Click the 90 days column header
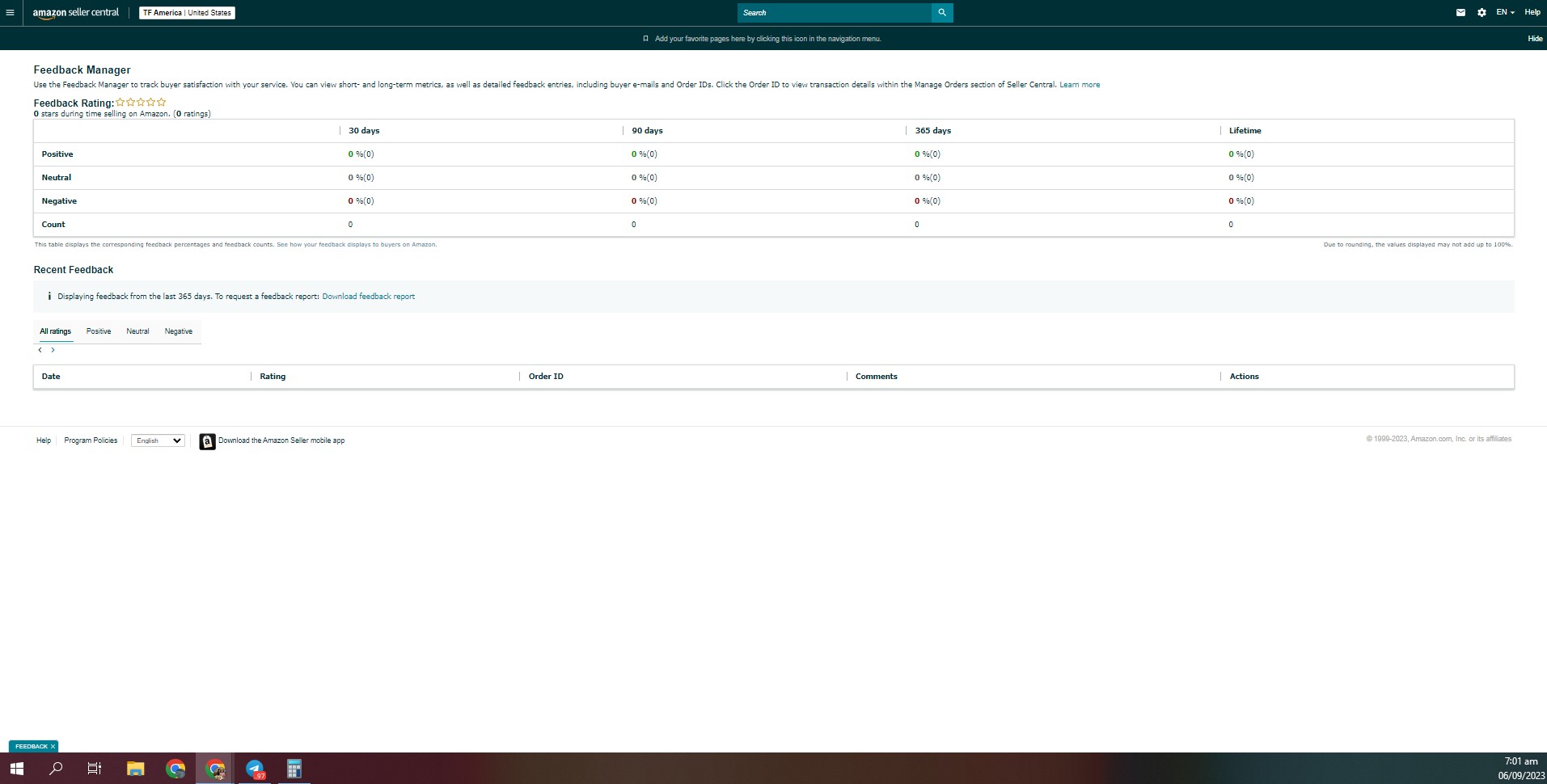 (647, 131)
